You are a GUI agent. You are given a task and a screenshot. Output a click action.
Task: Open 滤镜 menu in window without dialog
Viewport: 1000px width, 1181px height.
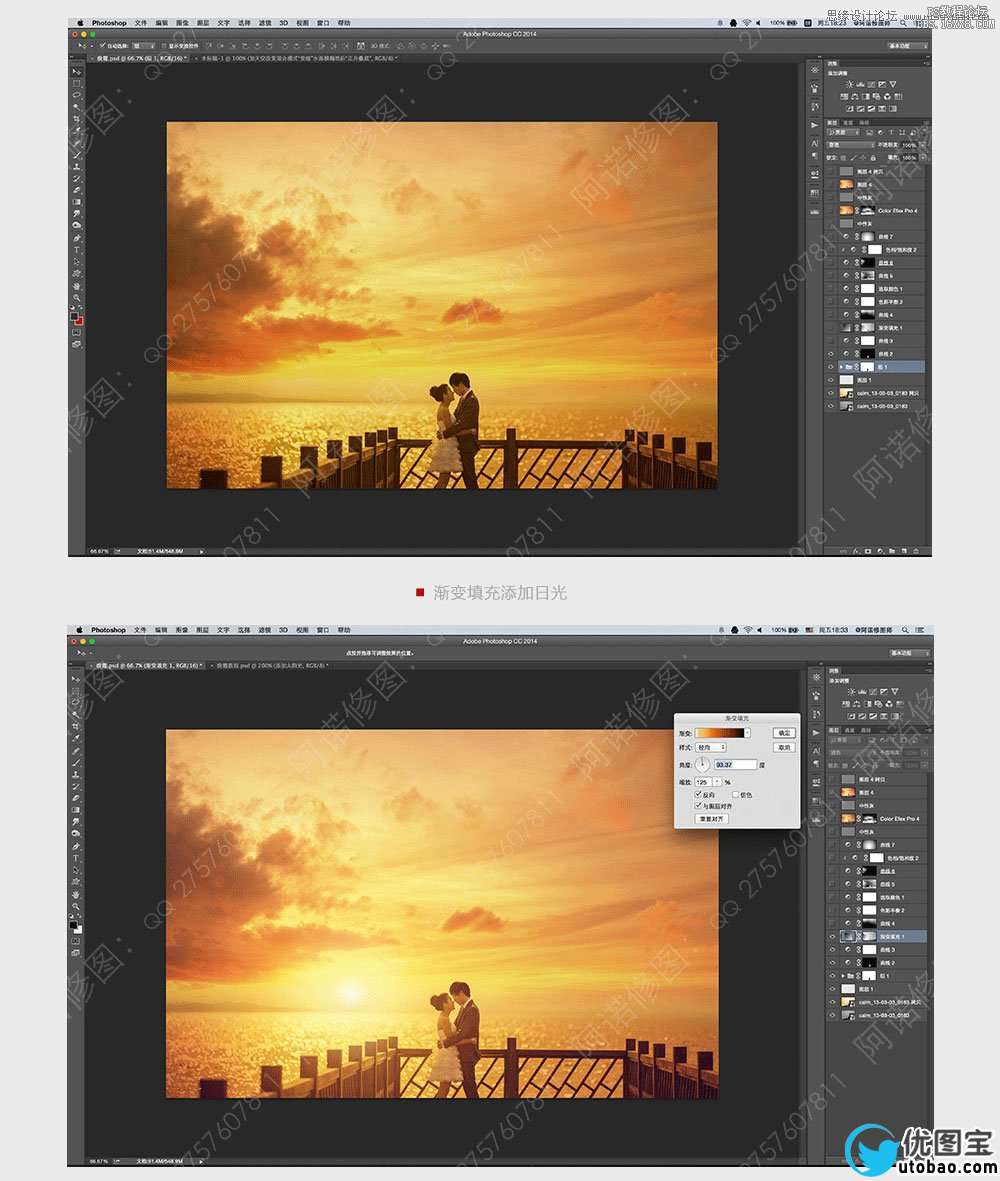click(x=265, y=23)
